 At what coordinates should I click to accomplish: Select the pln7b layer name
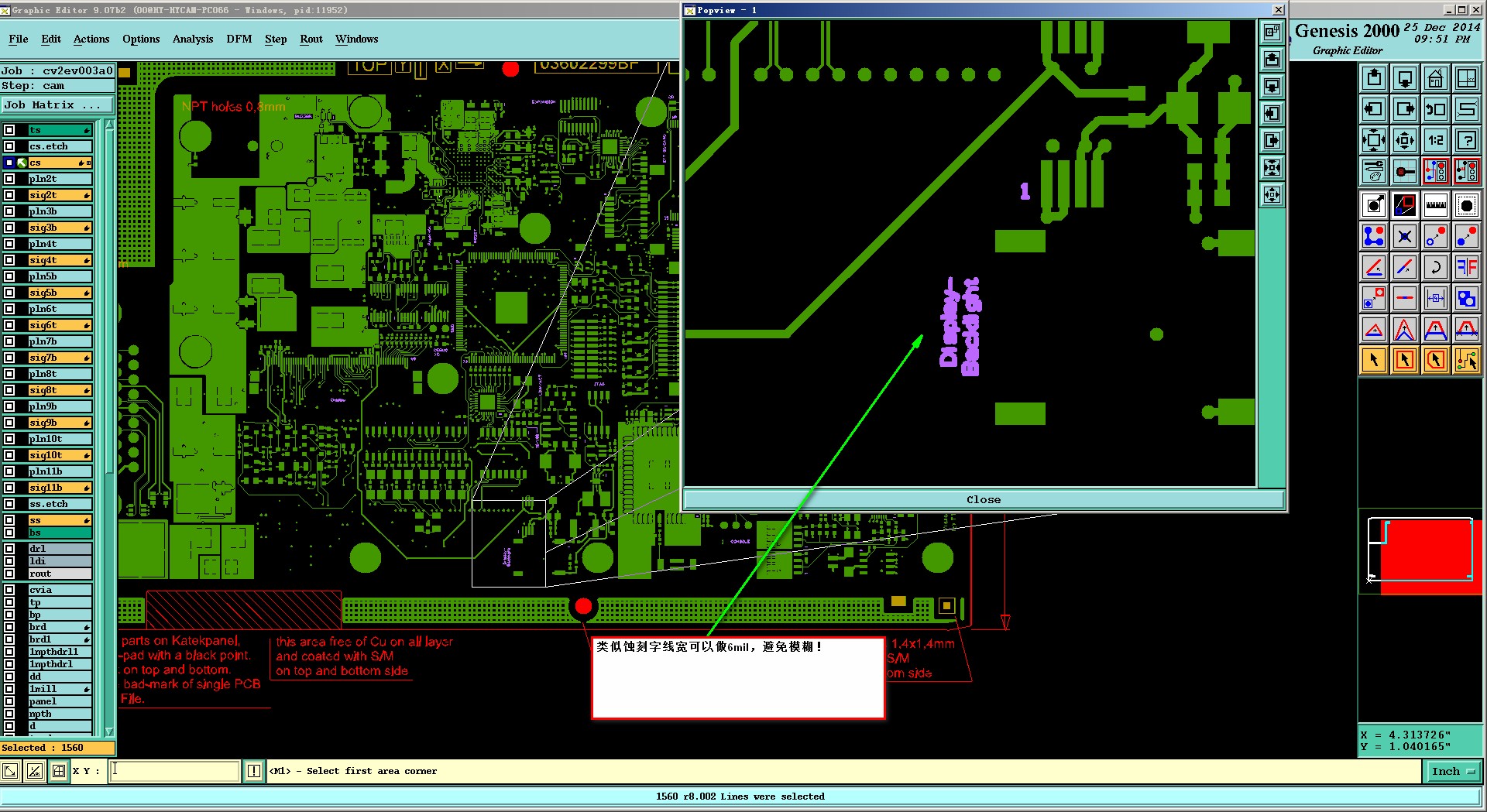(60, 341)
